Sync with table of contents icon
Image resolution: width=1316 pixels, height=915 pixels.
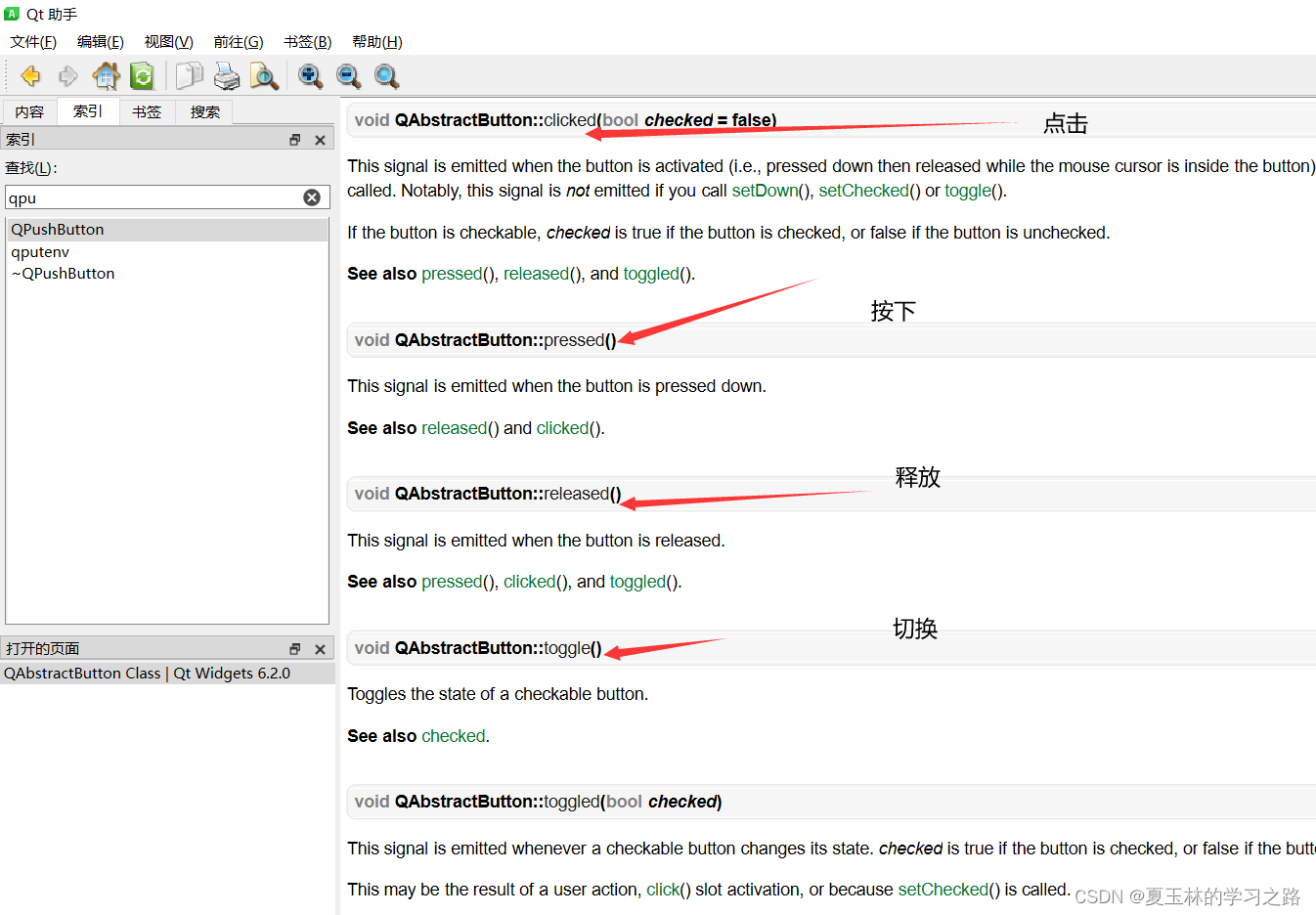(x=143, y=76)
